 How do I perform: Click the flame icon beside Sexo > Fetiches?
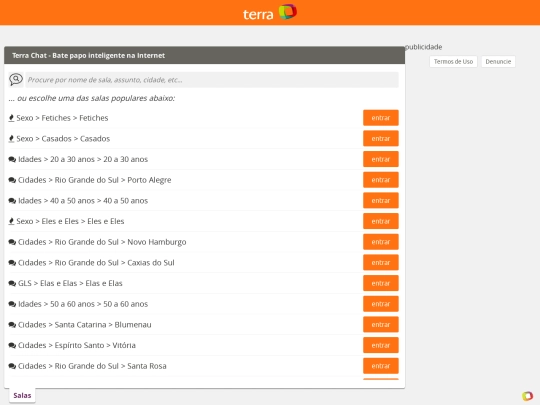(x=11, y=118)
